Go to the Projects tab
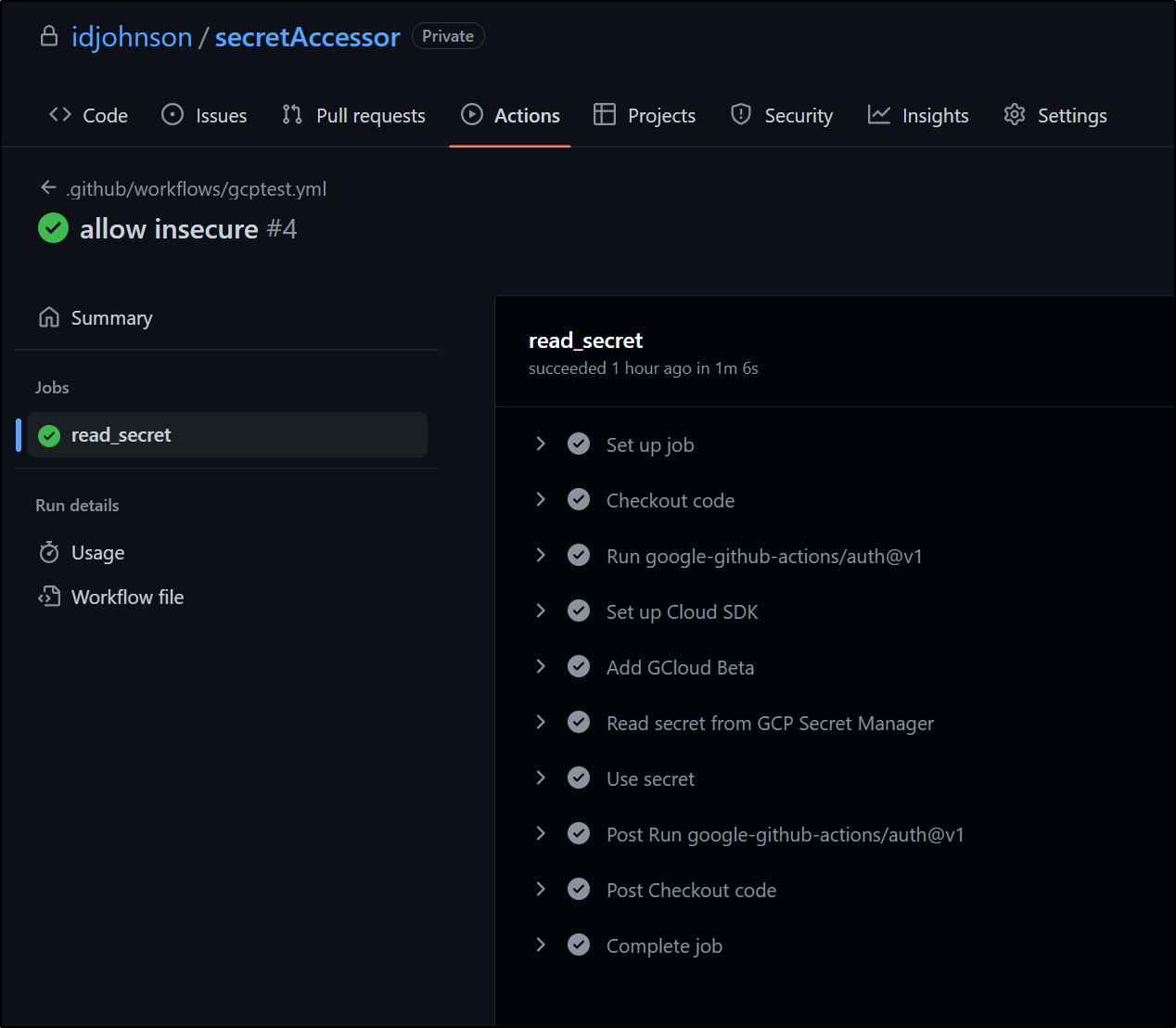 [645, 115]
